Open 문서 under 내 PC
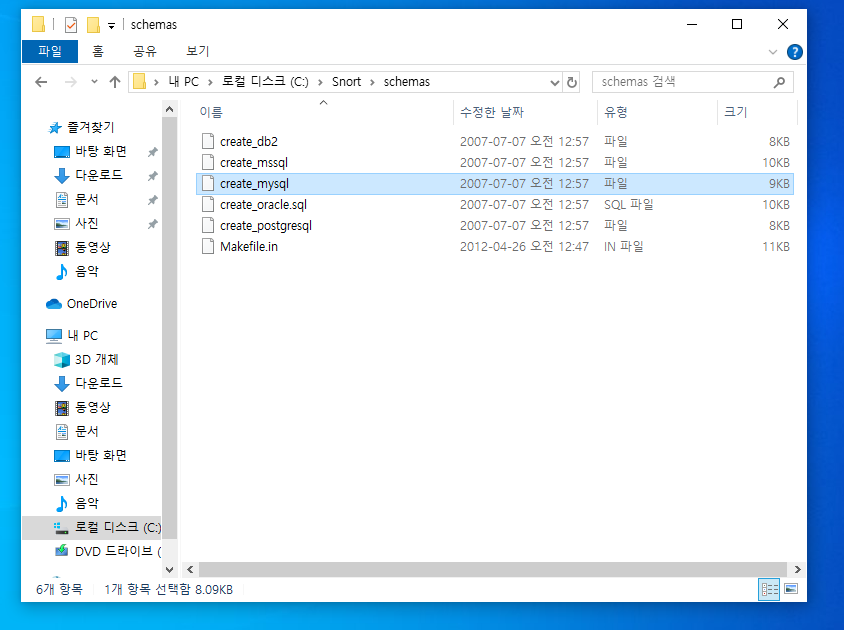The image size is (844, 630). 86,431
